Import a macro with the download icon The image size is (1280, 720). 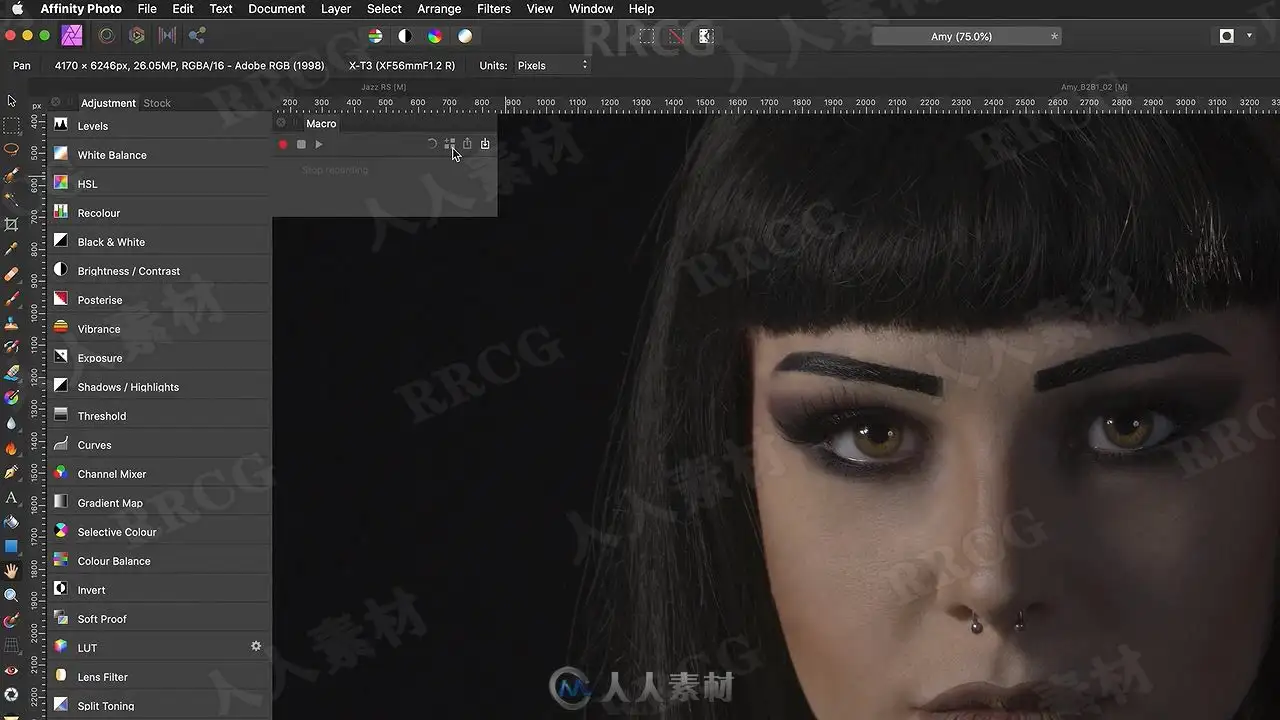click(485, 144)
